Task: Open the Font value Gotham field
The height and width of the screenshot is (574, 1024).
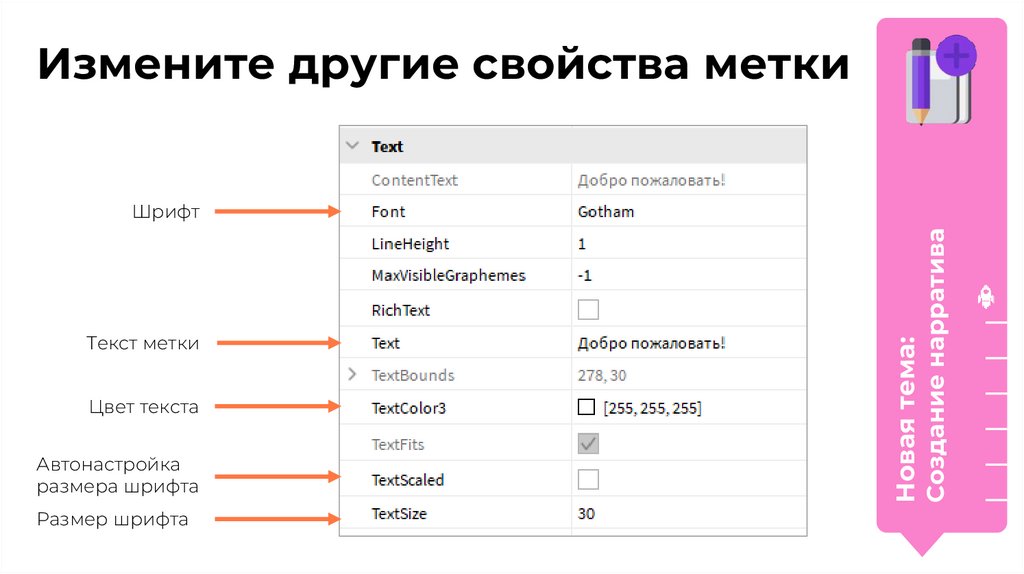Action: tap(688, 212)
